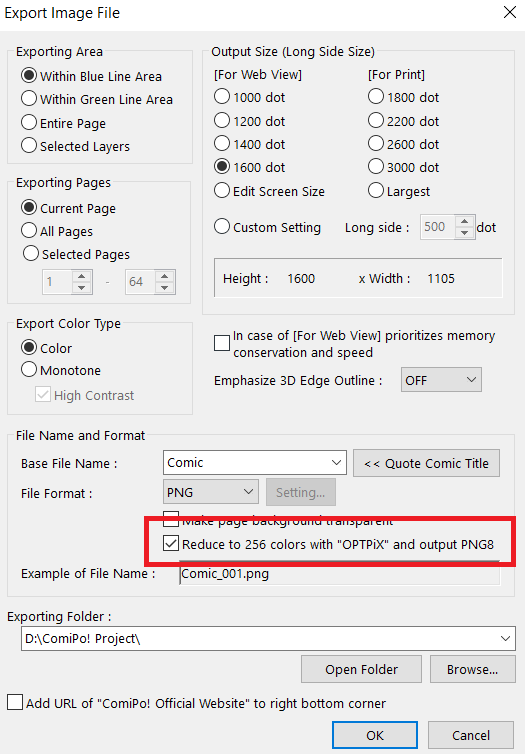Click the Browse button
Screen dimensions: 525x754
tap(472, 669)
